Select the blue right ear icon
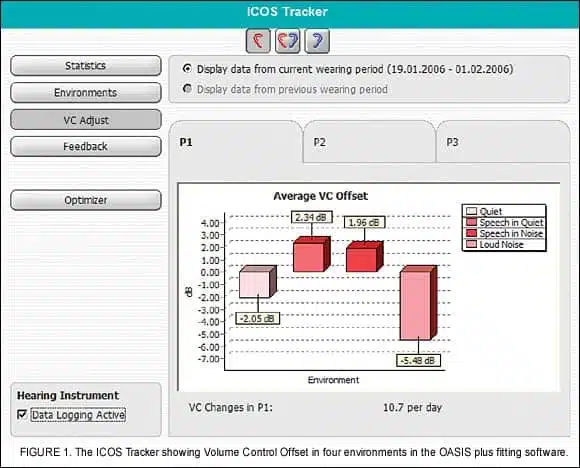 click(x=317, y=40)
